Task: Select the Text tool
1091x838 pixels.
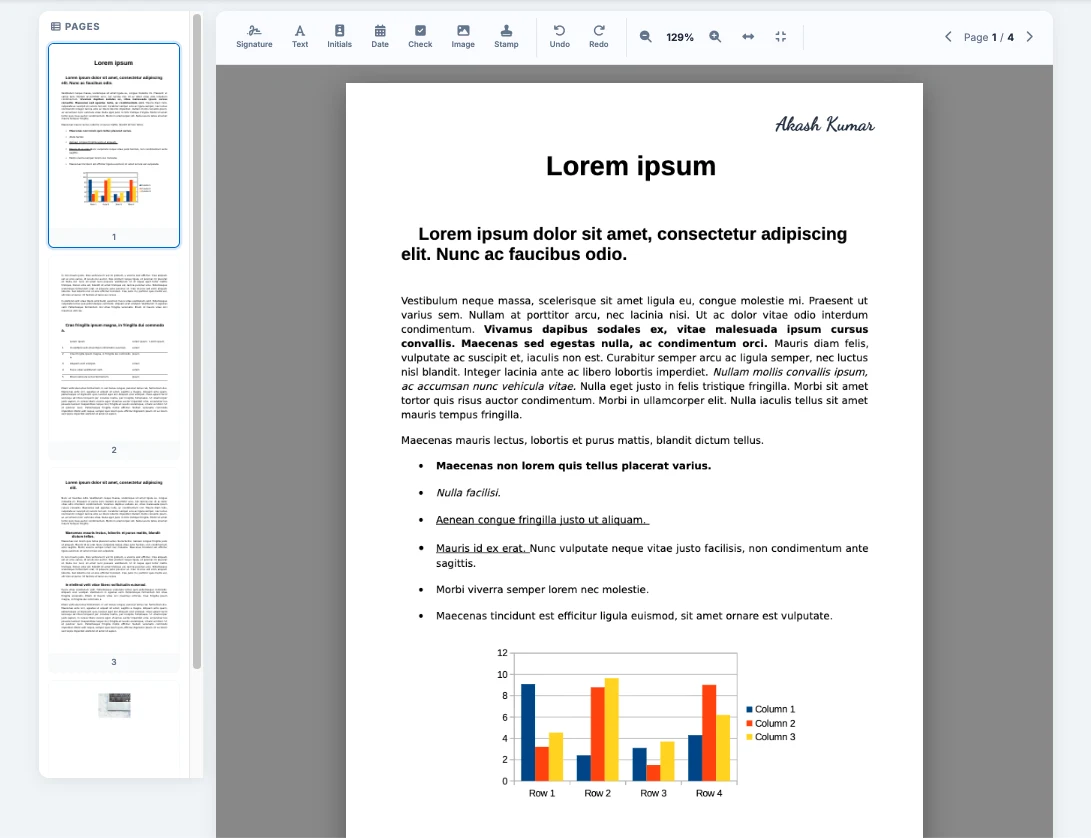Action: (300, 37)
